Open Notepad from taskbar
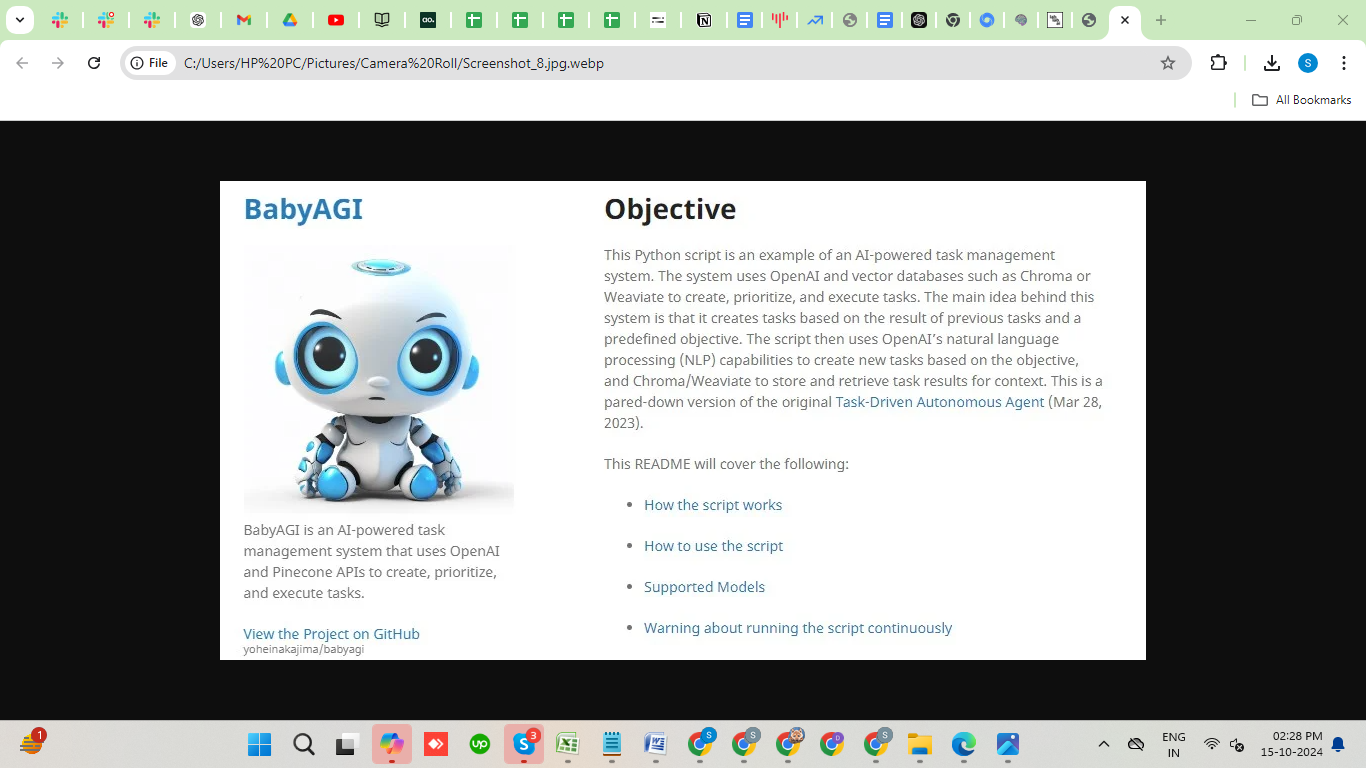The height and width of the screenshot is (768, 1366). click(611, 744)
